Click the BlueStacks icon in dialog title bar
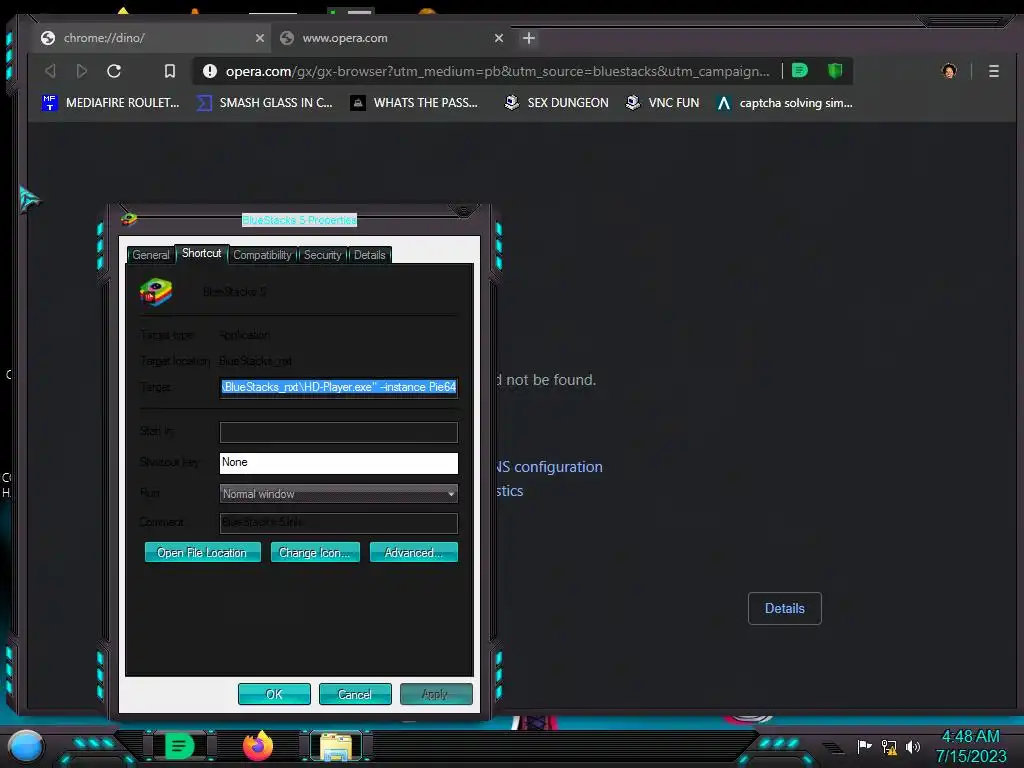This screenshot has width=1024, height=768. [129, 219]
